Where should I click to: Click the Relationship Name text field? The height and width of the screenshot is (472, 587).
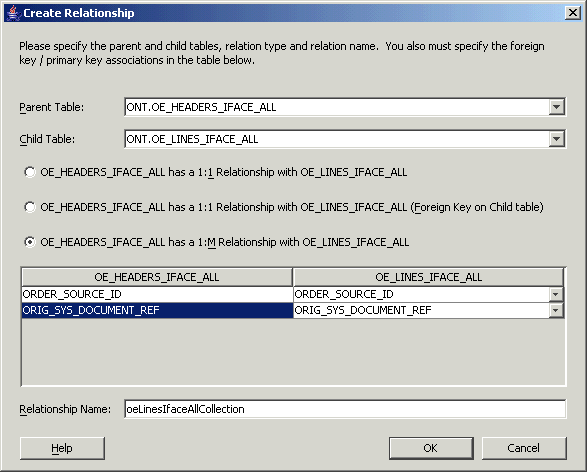(x=345, y=409)
